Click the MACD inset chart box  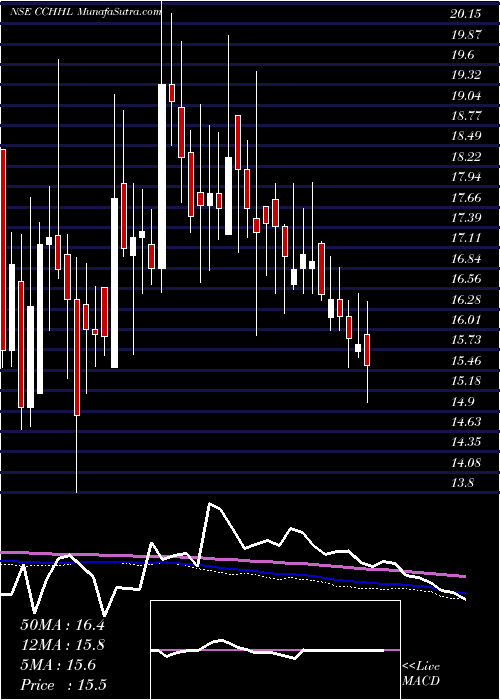pyautogui.click(x=275, y=650)
